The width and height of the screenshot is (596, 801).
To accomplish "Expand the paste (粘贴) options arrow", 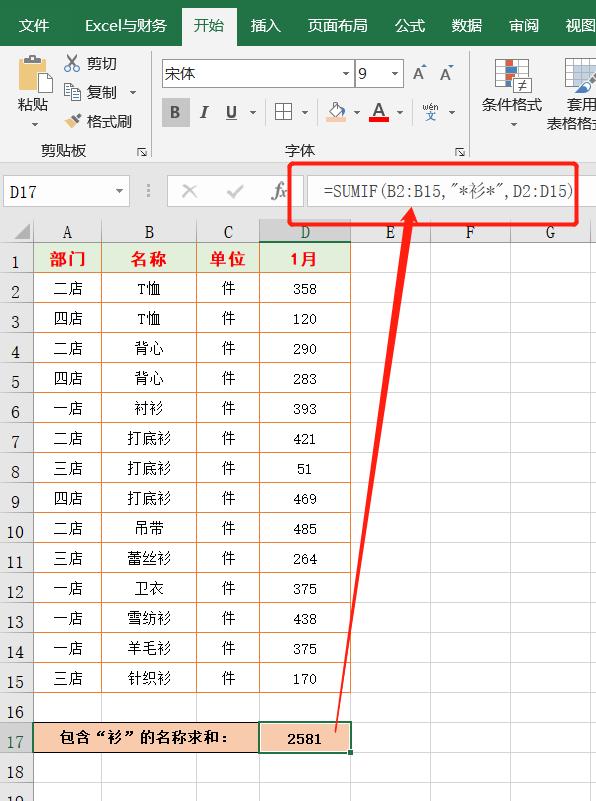I will click(x=35, y=125).
